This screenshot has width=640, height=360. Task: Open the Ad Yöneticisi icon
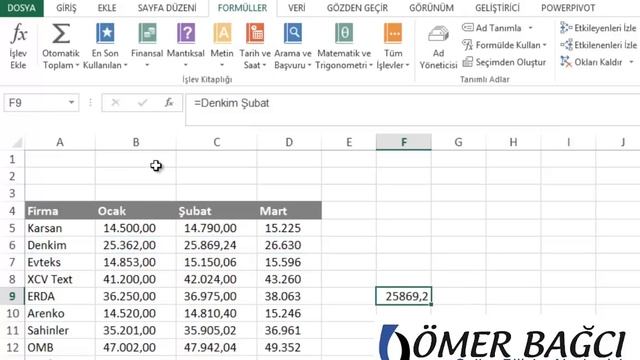pyautogui.click(x=438, y=34)
